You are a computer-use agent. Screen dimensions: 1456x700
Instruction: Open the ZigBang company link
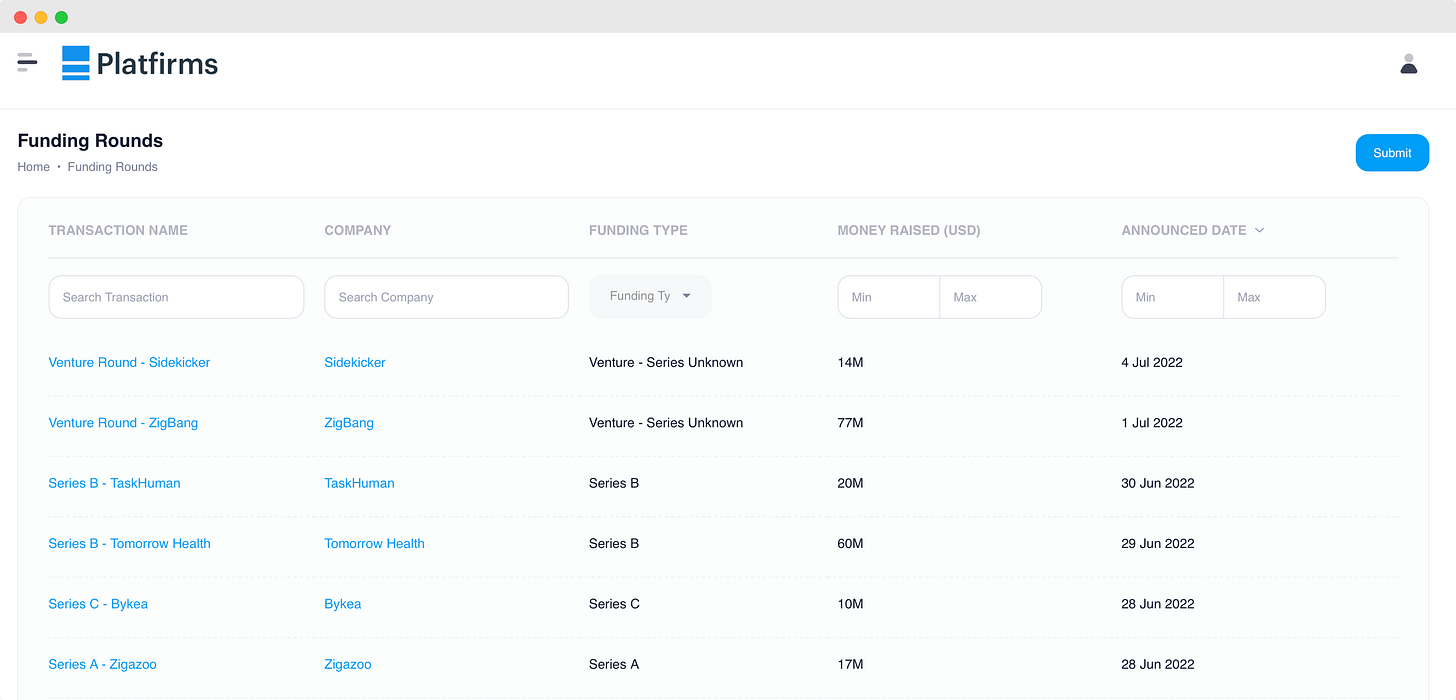[349, 423]
